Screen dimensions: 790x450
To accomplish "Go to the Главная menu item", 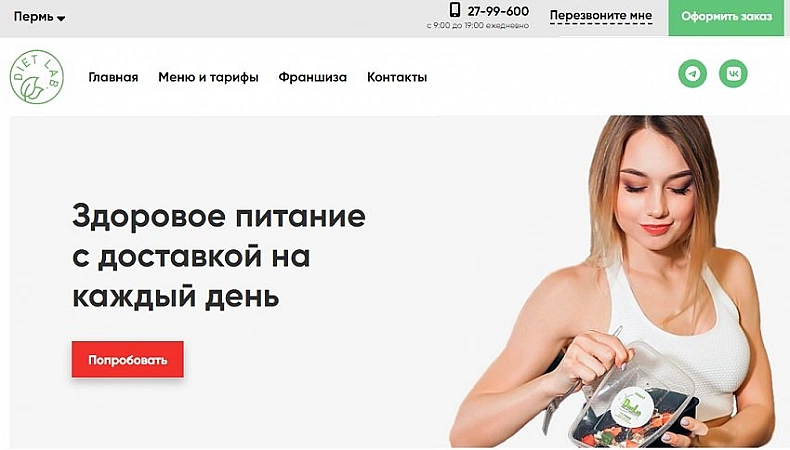I will pyautogui.click(x=113, y=77).
